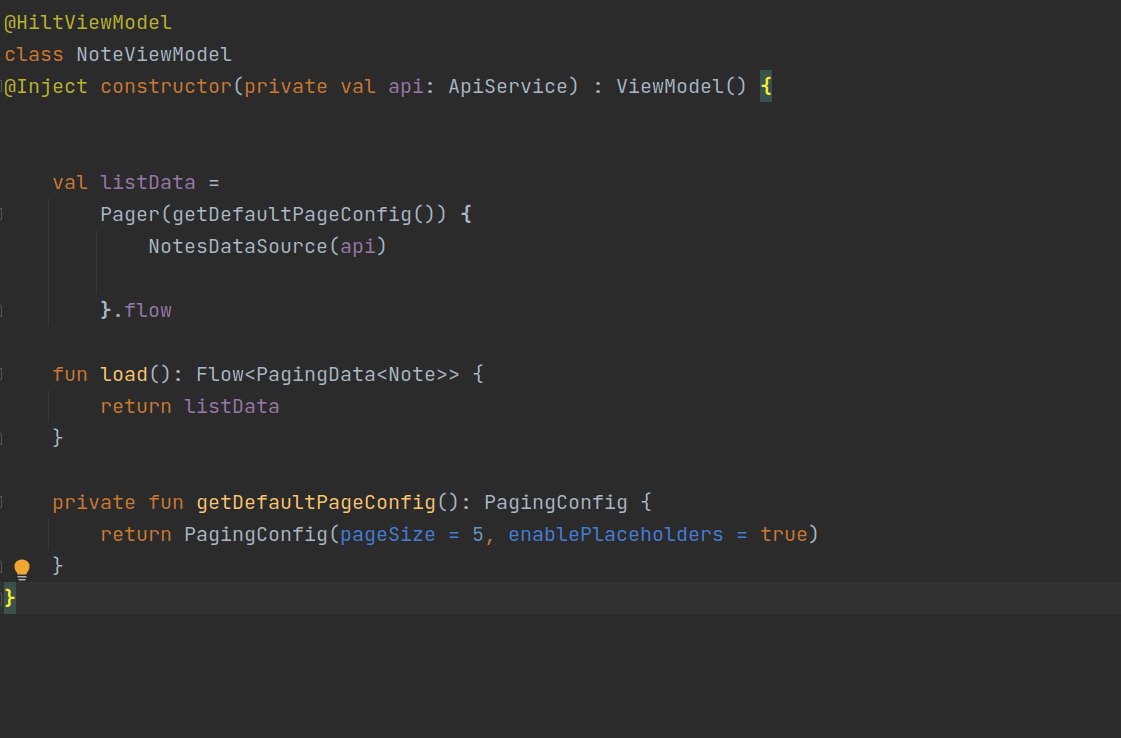The height and width of the screenshot is (738, 1121).
Task: Collapse the private getDefaultPageConfig fold marker
Action: 2,502
